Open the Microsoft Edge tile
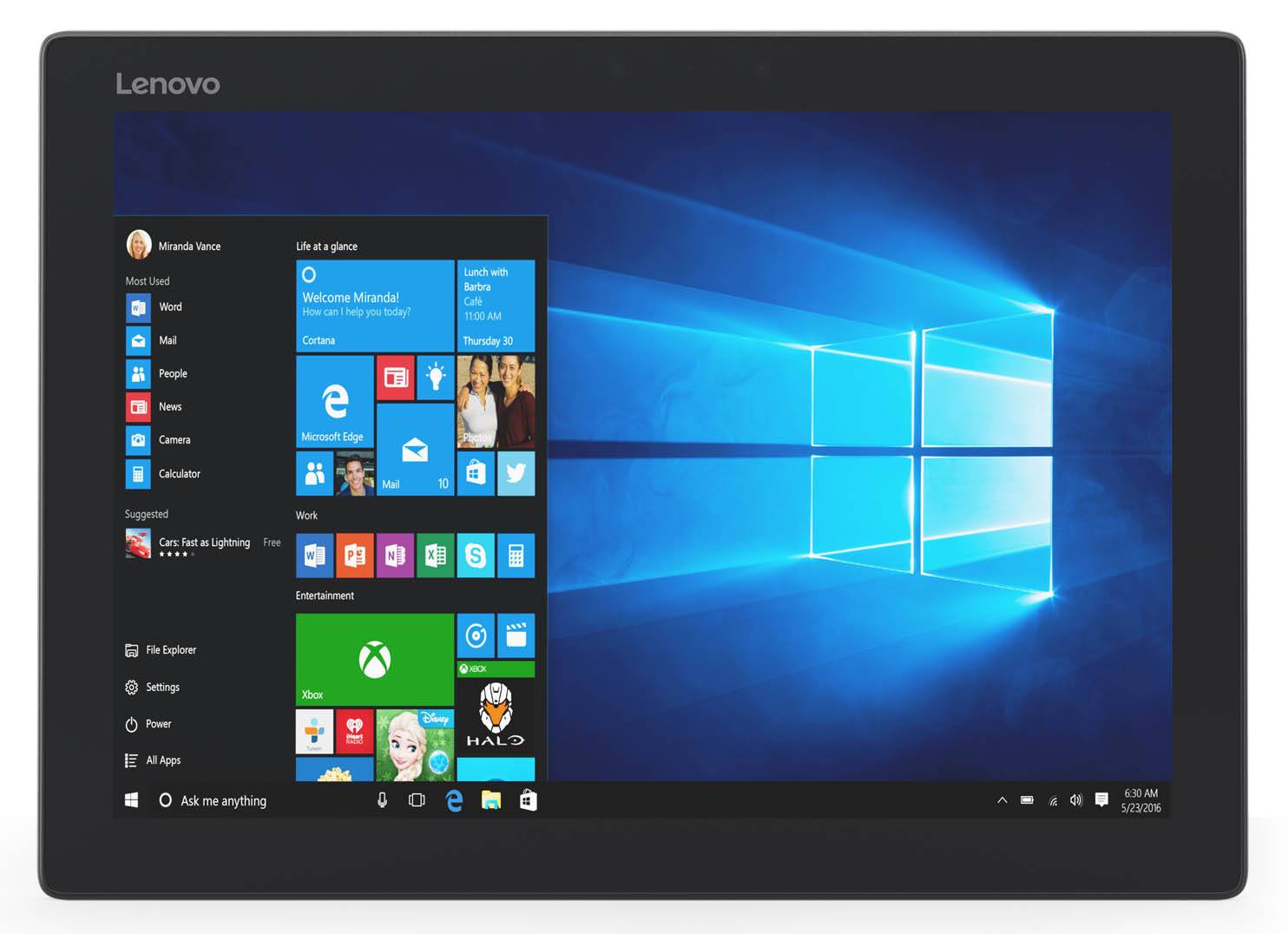1288x934 pixels. 334,400
